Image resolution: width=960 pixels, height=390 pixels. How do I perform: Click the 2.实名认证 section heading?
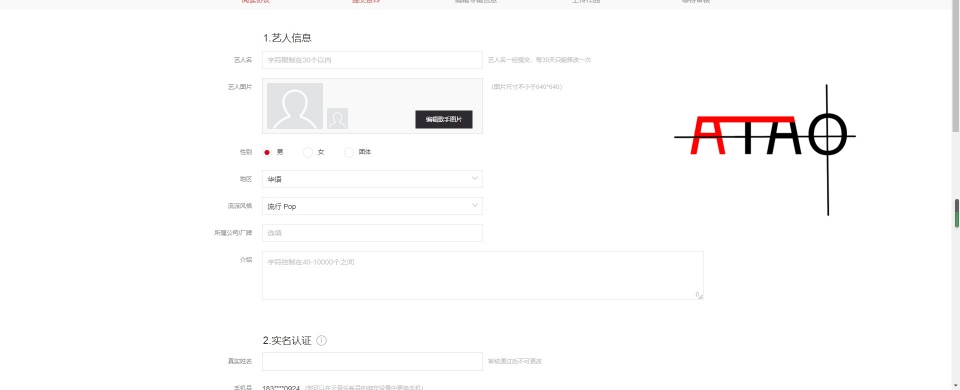coord(287,340)
